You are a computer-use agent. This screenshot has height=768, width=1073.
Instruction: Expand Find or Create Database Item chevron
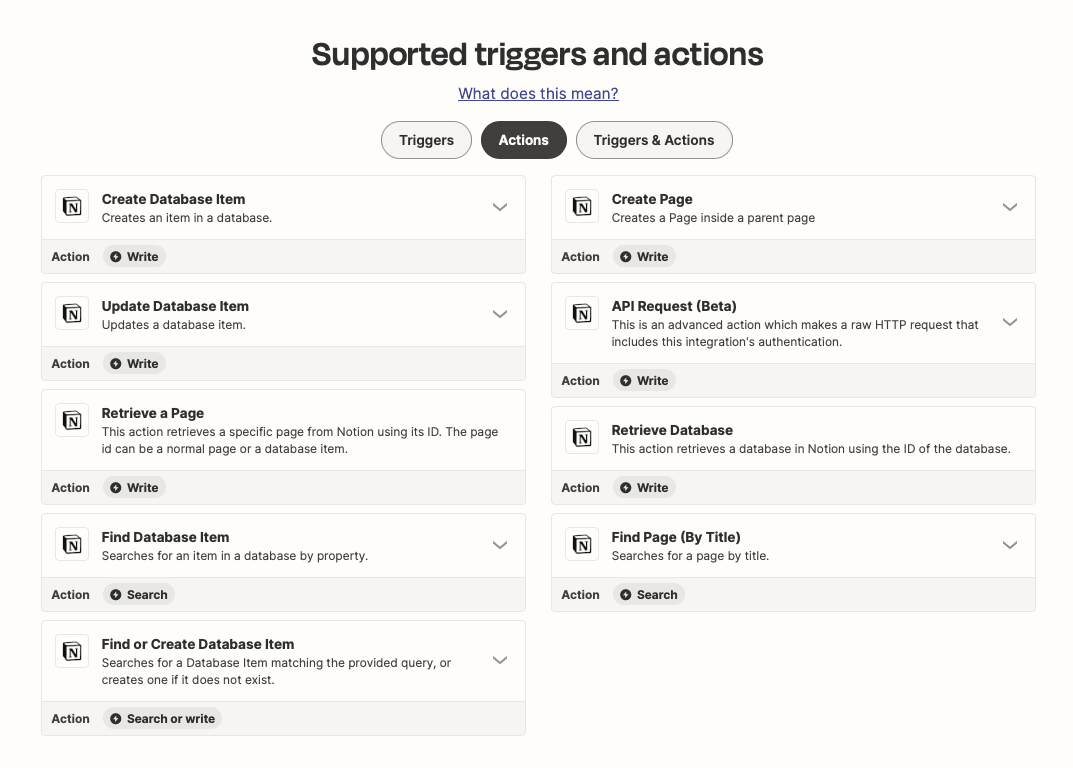coord(500,660)
